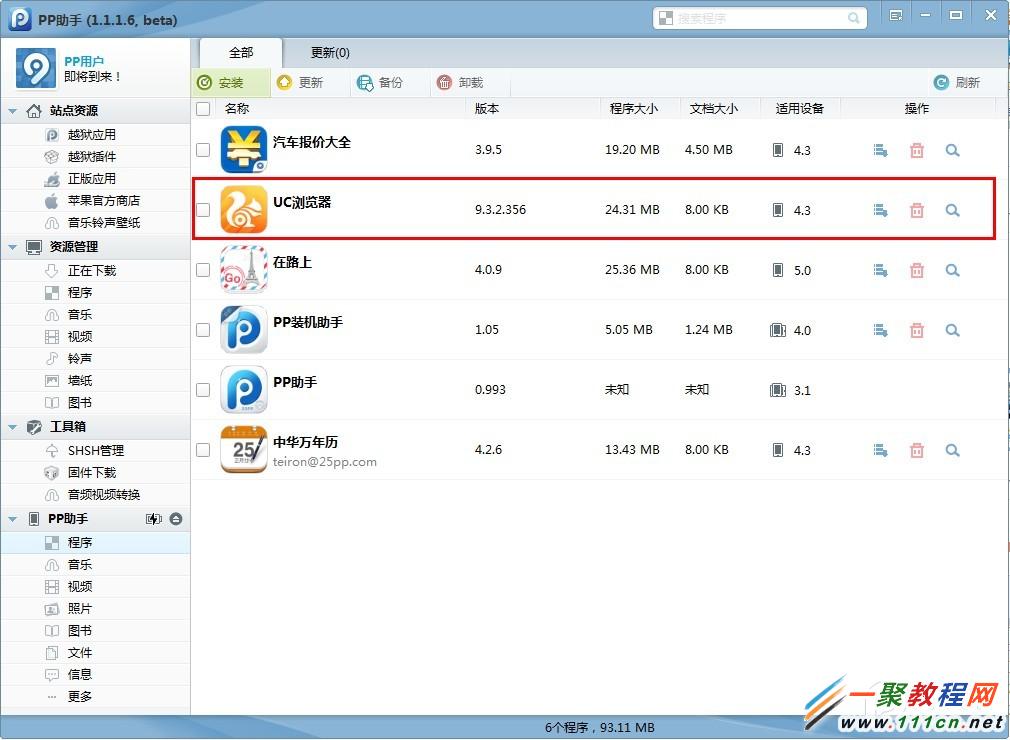Check the UC浏览器 row checkbox

point(202,210)
